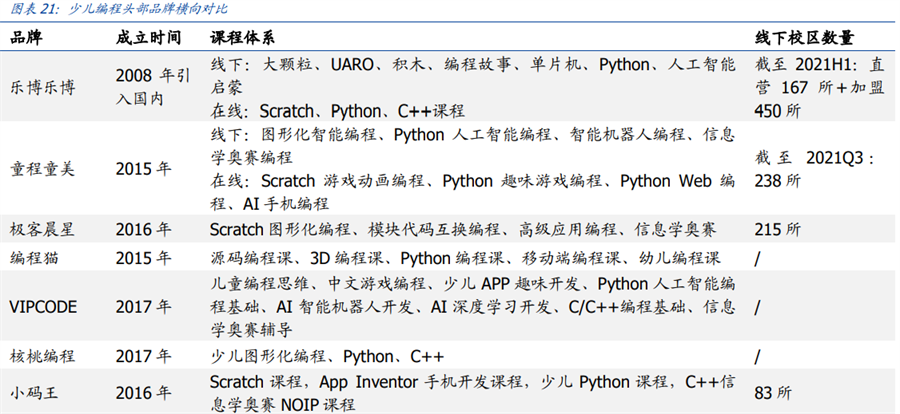
Task: Click the slash in the VIPCODE row
Action: click(758, 307)
